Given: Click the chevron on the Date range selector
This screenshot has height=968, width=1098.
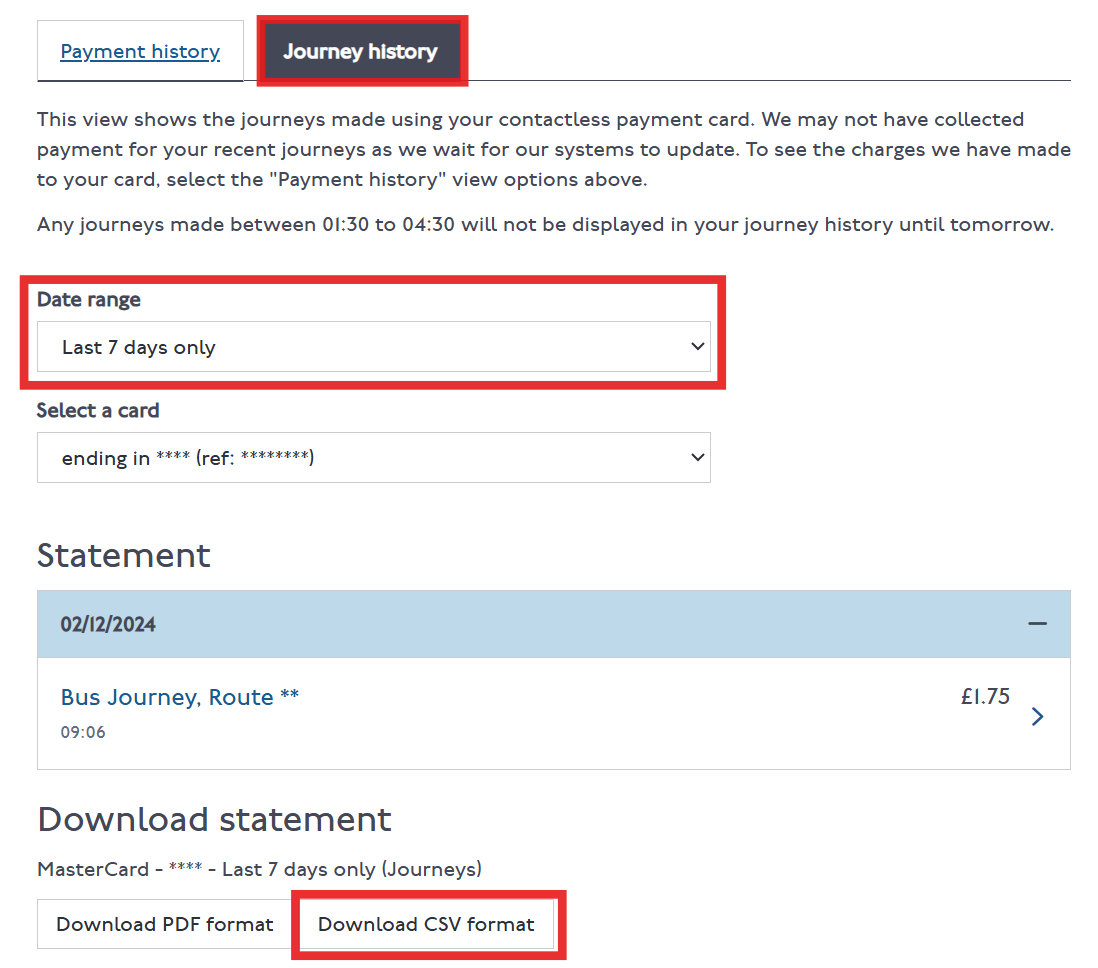Looking at the screenshot, I should coord(698,347).
